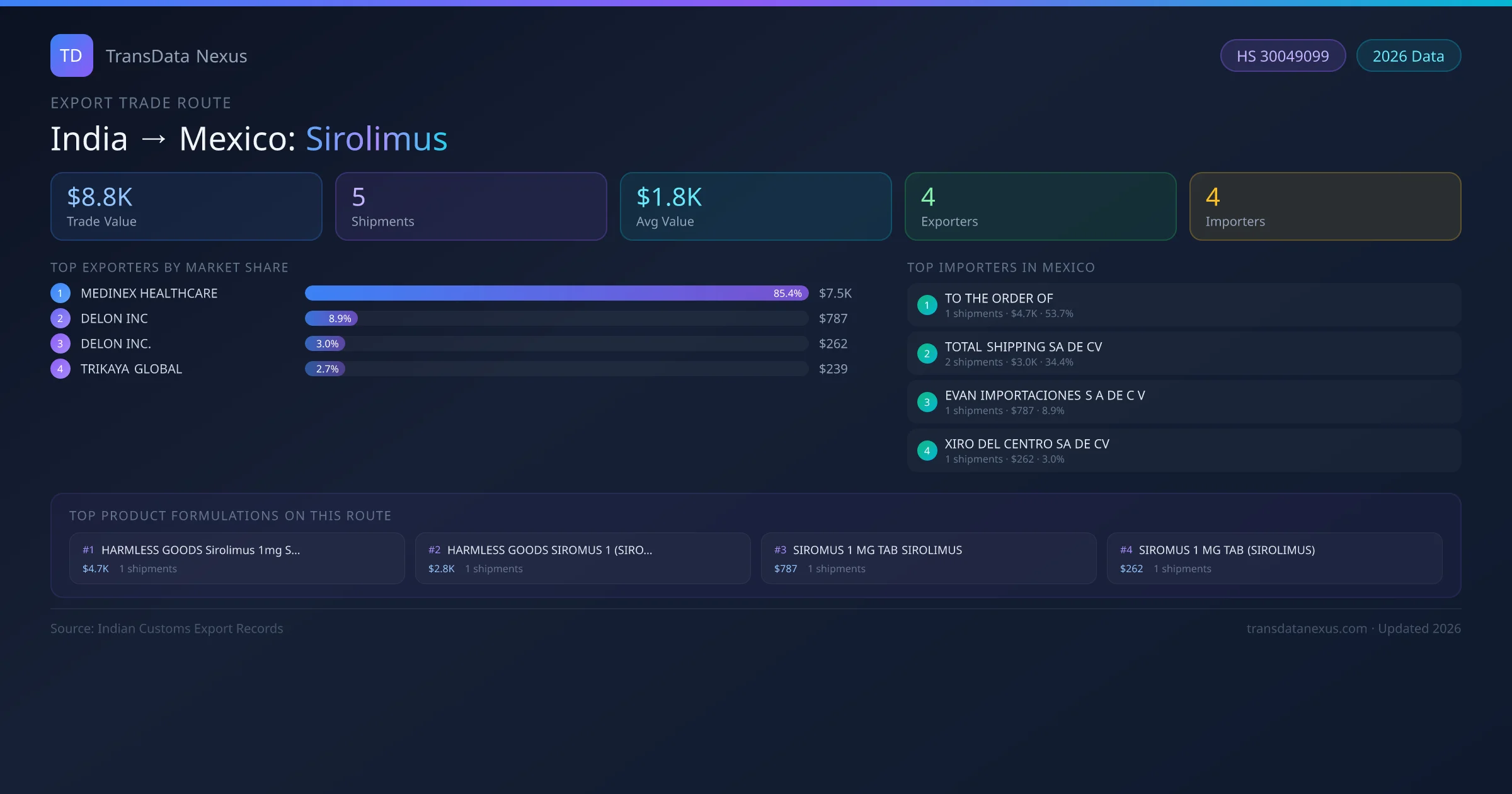The image size is (1512, 794).
Task: Click rank 1 badge beside MEDINEX HEALTHCARE
Action: [x=60, y=293]
